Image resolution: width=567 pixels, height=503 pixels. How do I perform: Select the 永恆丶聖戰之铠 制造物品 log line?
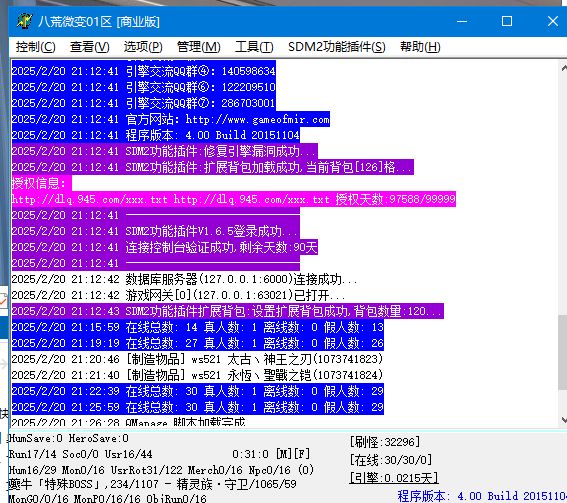[x=197, y=375]
